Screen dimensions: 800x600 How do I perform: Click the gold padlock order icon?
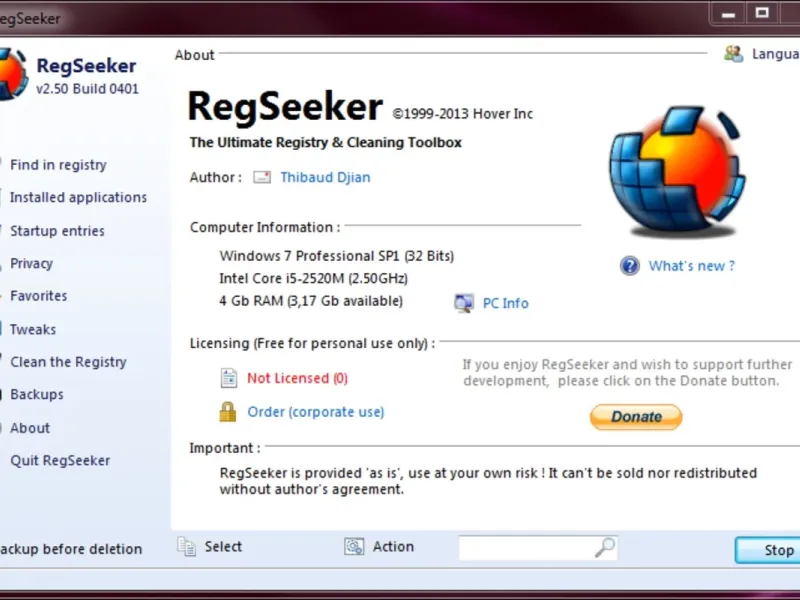tap(228, 412)
